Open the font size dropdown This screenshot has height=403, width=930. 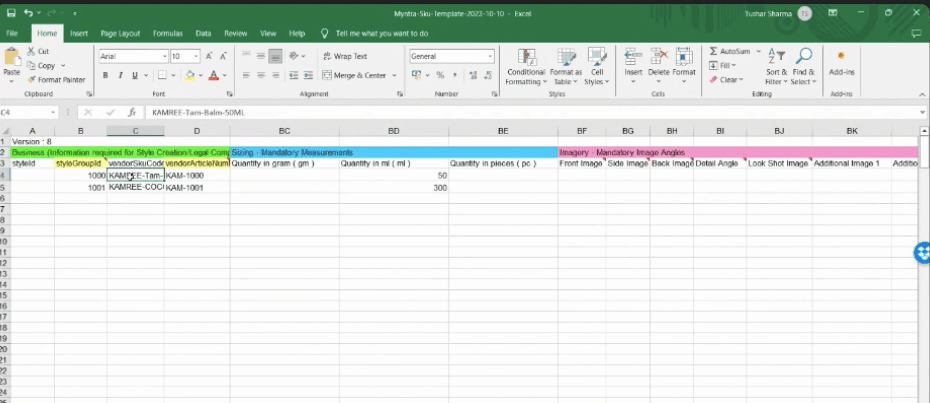[196, 56]
